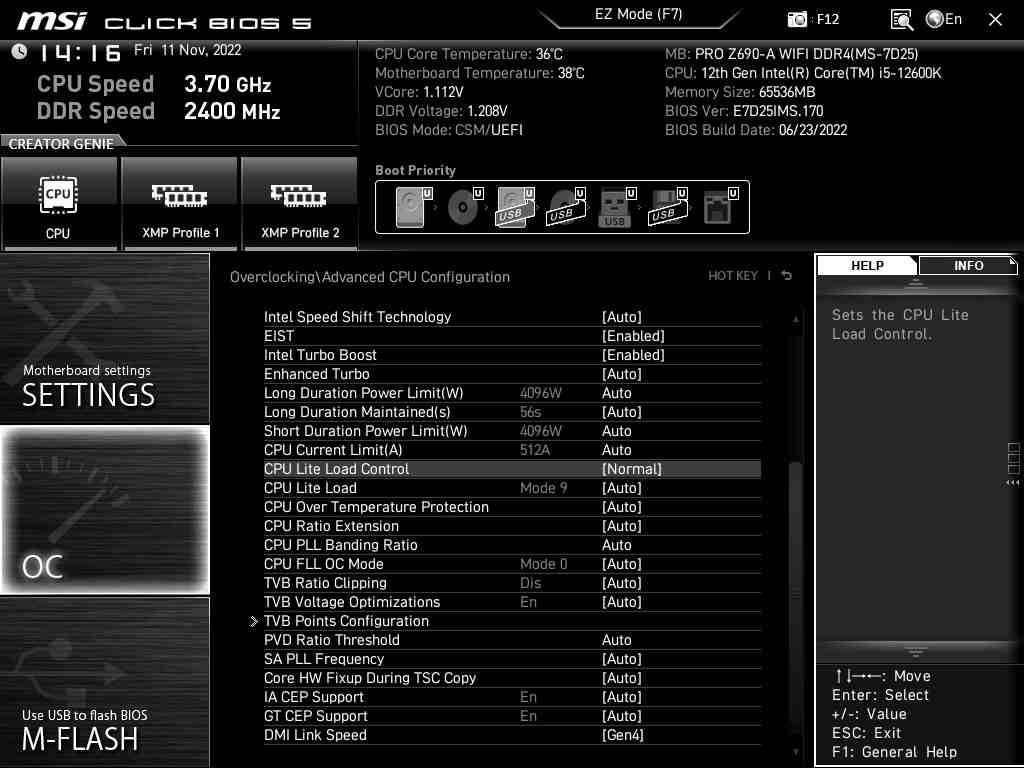
Task: Select the USB key boot device icon
Action: pos(616,207)
